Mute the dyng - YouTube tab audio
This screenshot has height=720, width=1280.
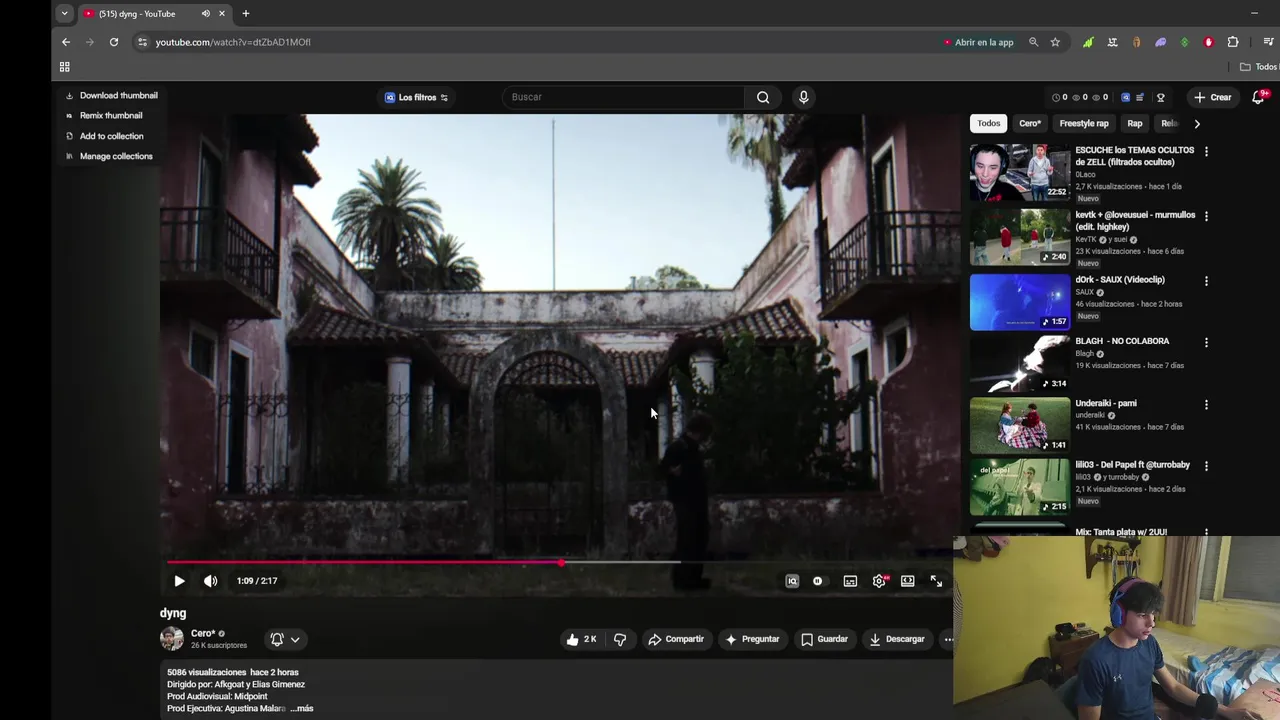coord(205,14)
